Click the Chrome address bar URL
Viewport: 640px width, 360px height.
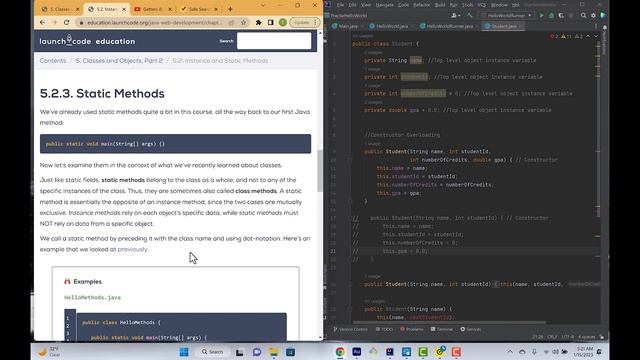155,22
